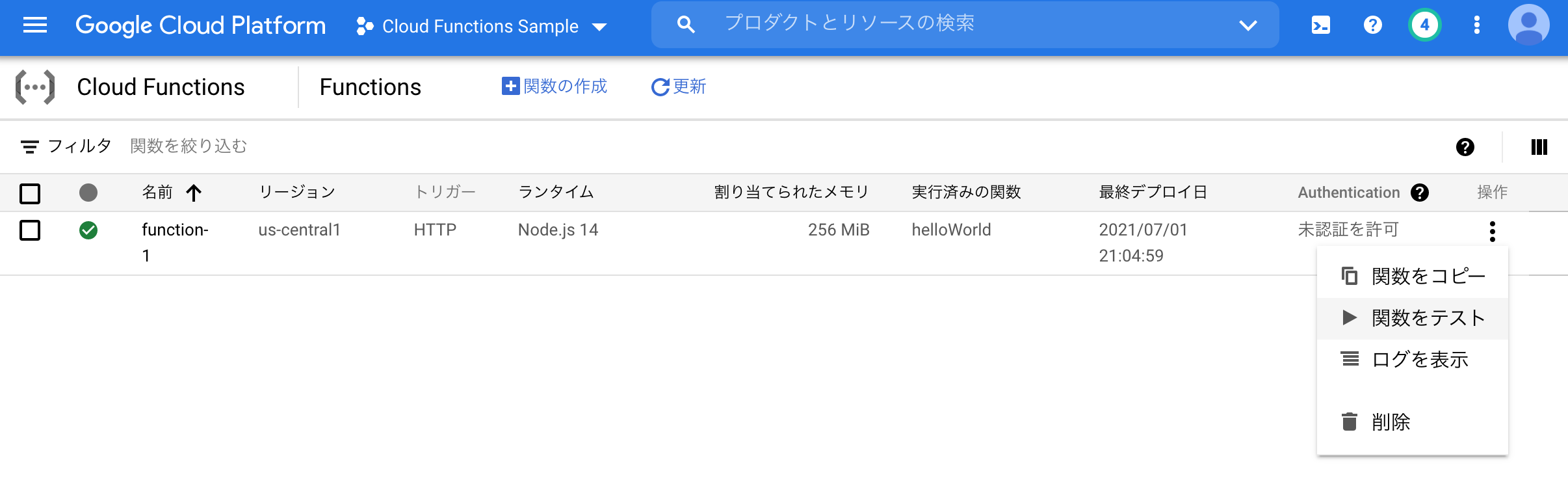
Task: Click the 2021/07/01 deploy date cell
Action: 1143,243
